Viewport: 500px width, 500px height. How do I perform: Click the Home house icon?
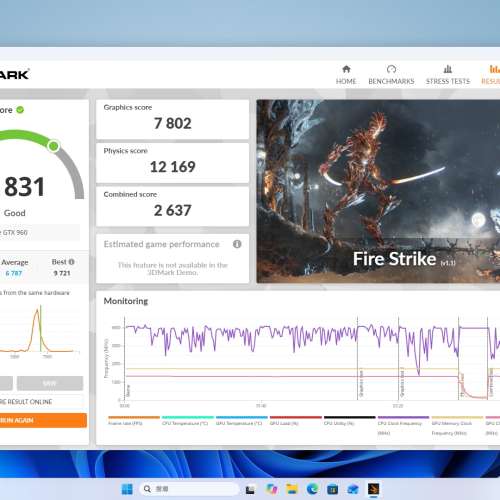346,69
